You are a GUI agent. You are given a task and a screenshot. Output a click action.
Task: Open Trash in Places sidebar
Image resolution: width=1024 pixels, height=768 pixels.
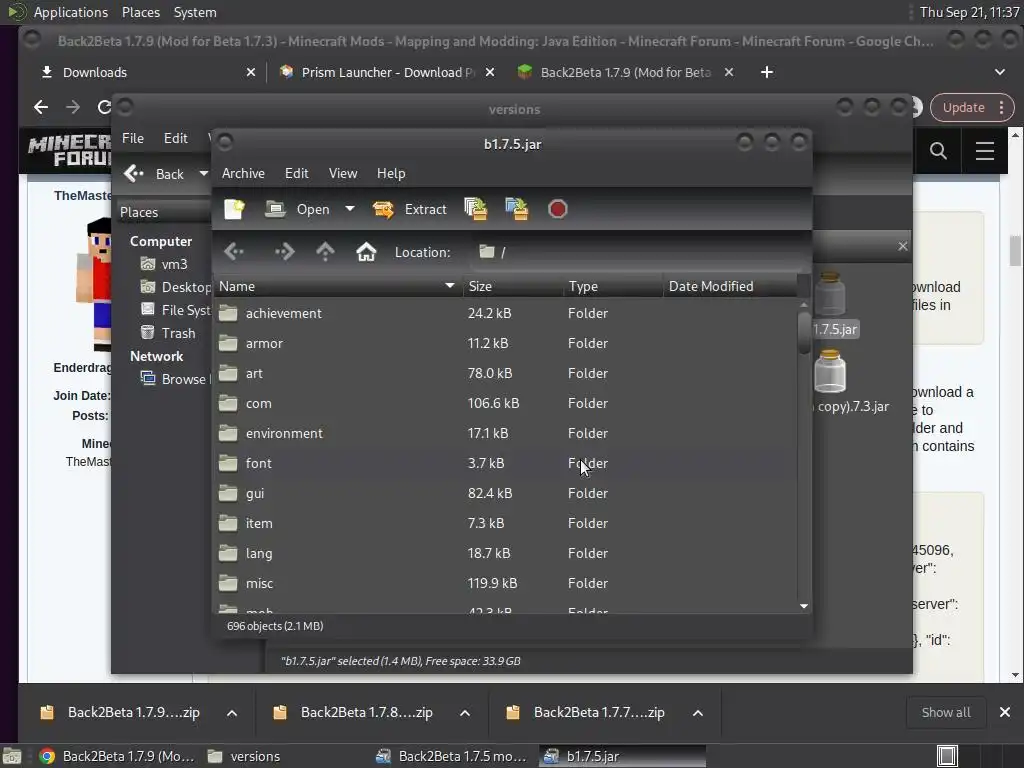click(x=168, y=333)
